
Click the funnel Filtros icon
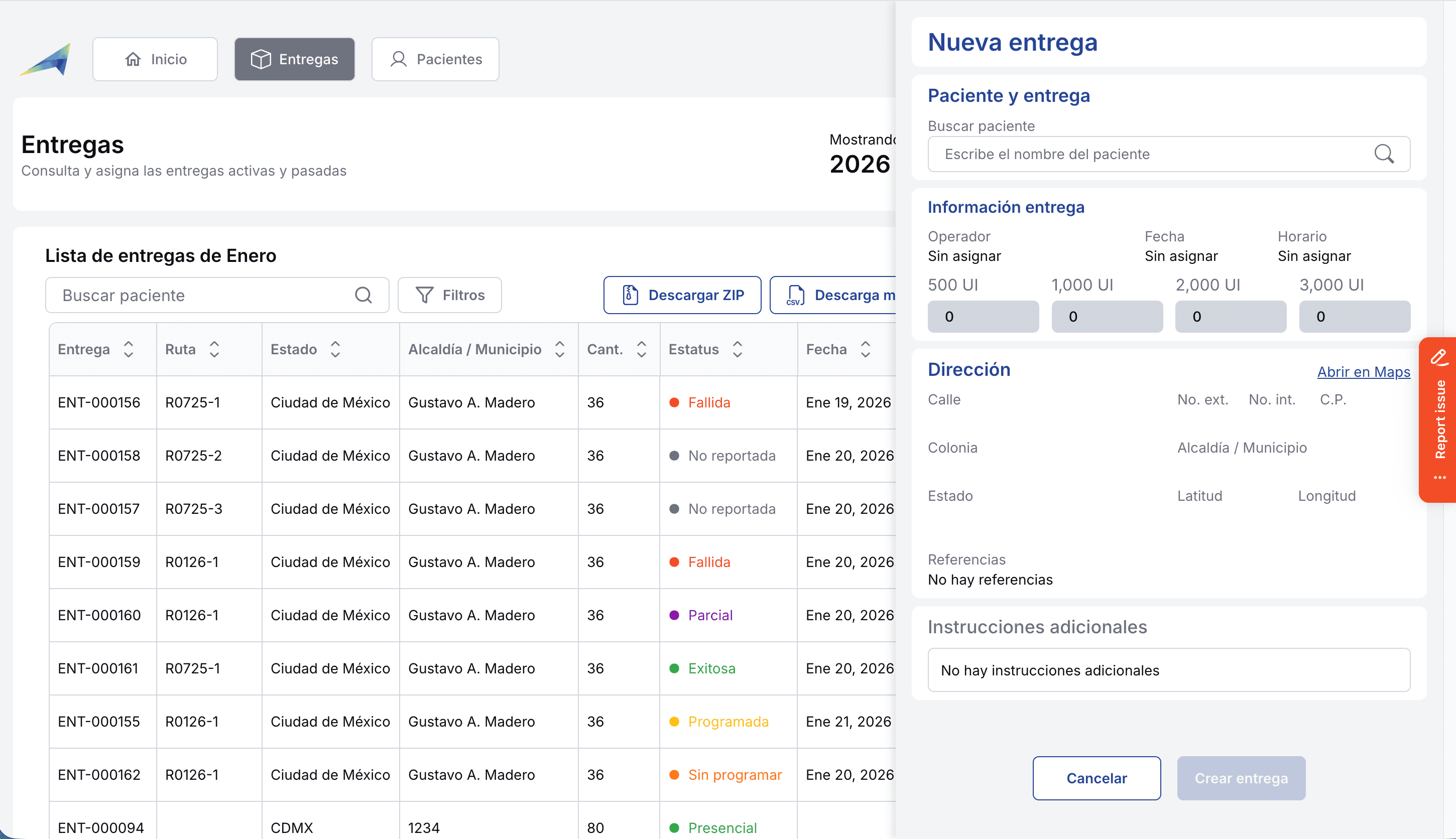[425, 295]
